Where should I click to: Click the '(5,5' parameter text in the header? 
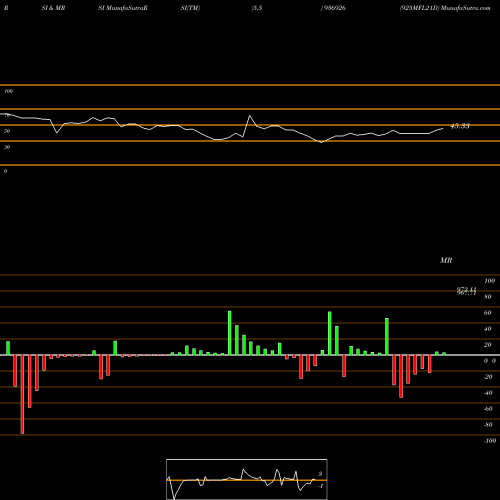256,8
